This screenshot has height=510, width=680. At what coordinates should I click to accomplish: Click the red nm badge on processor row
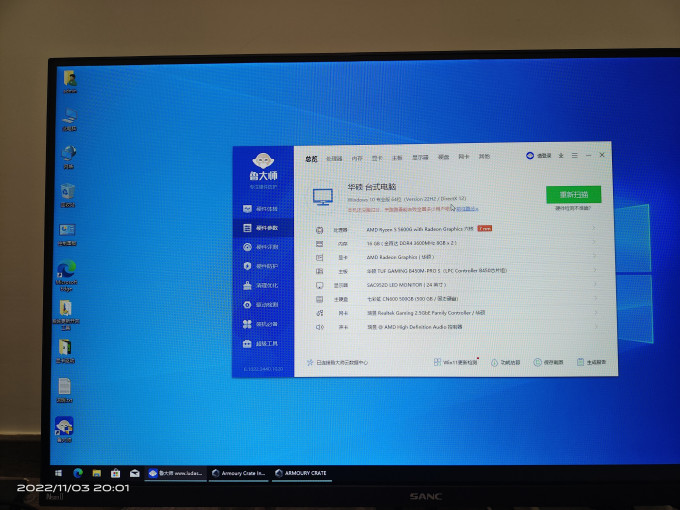[484, 228]
